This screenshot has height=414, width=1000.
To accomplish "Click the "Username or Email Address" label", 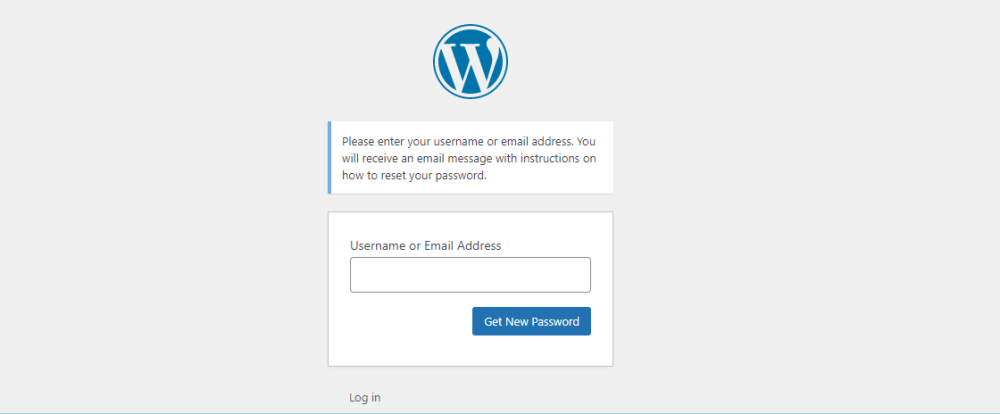I will point(425,245).
